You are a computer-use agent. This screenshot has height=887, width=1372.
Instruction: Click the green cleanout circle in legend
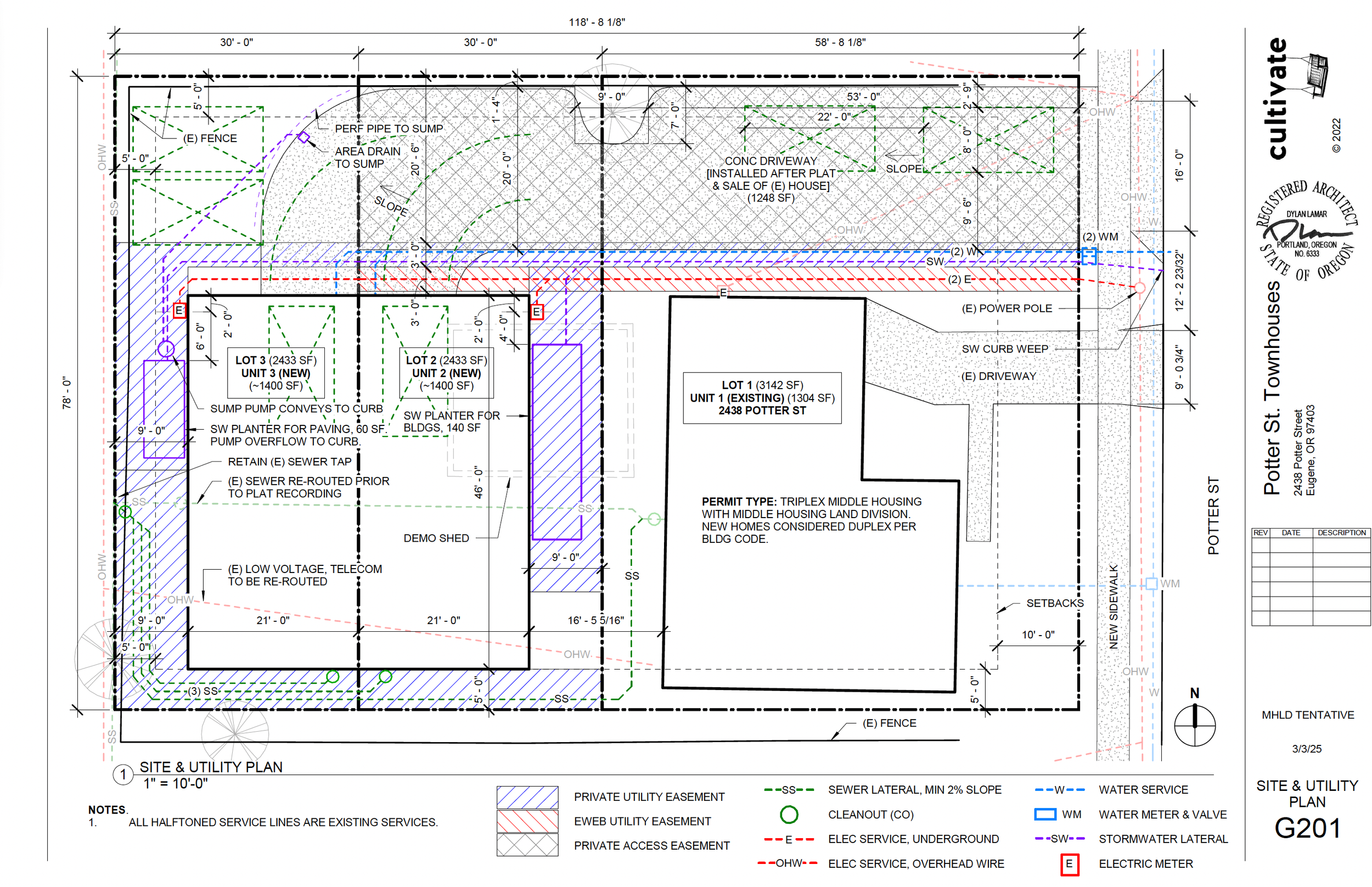[x=788, y=815]
